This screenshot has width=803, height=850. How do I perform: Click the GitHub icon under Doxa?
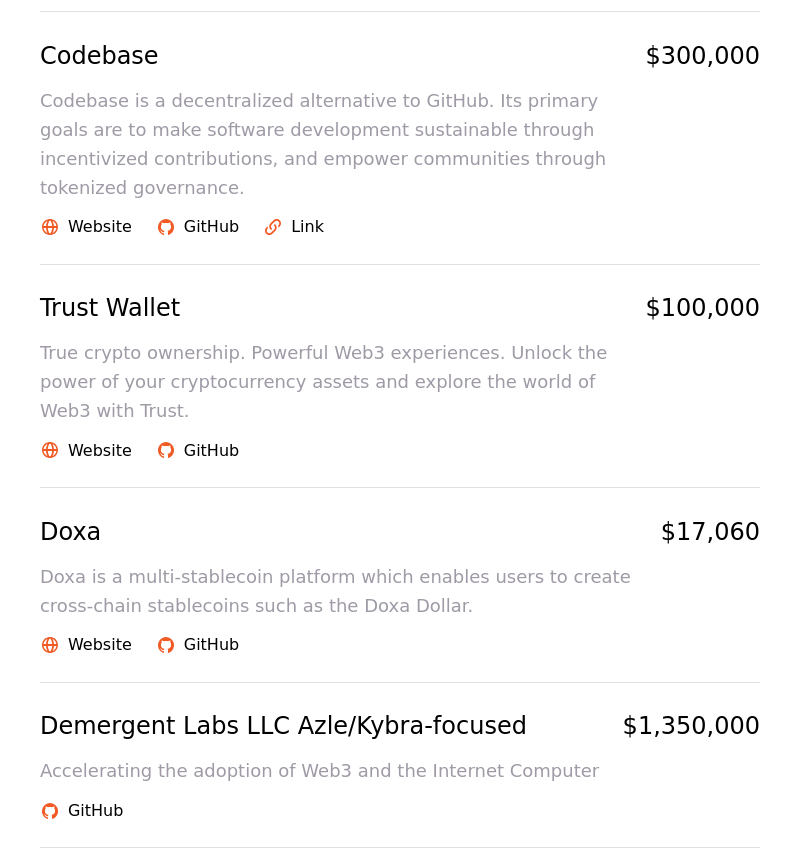click(x=166, y=645)
